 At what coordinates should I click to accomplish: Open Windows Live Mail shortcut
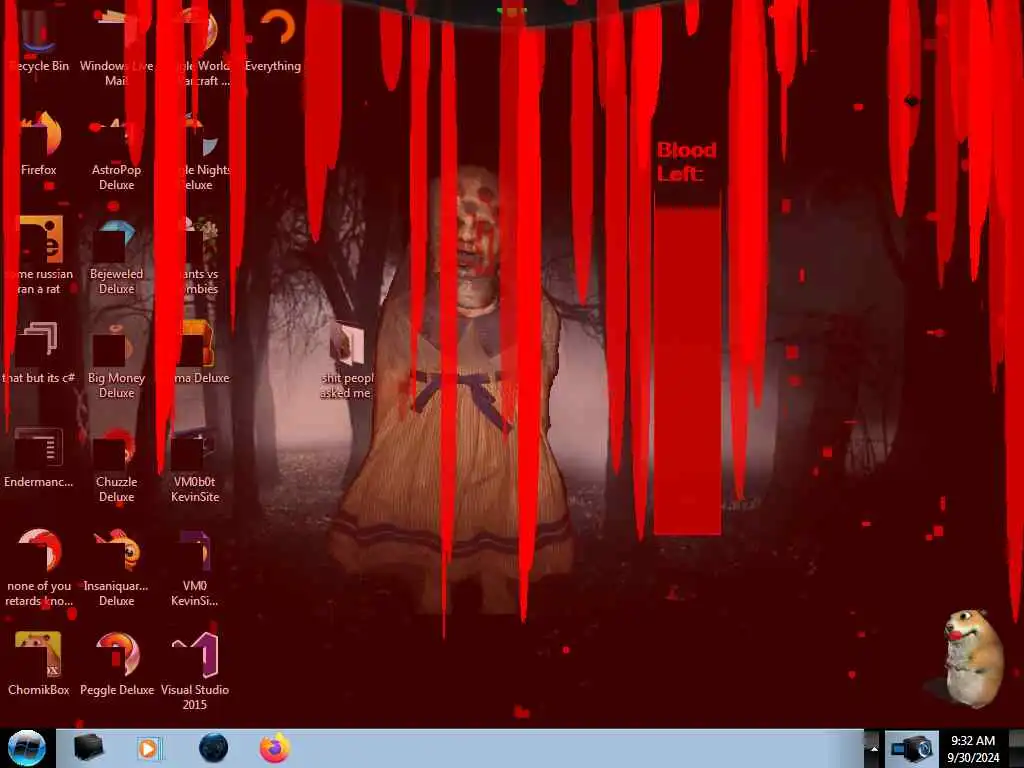coord(116,47)
